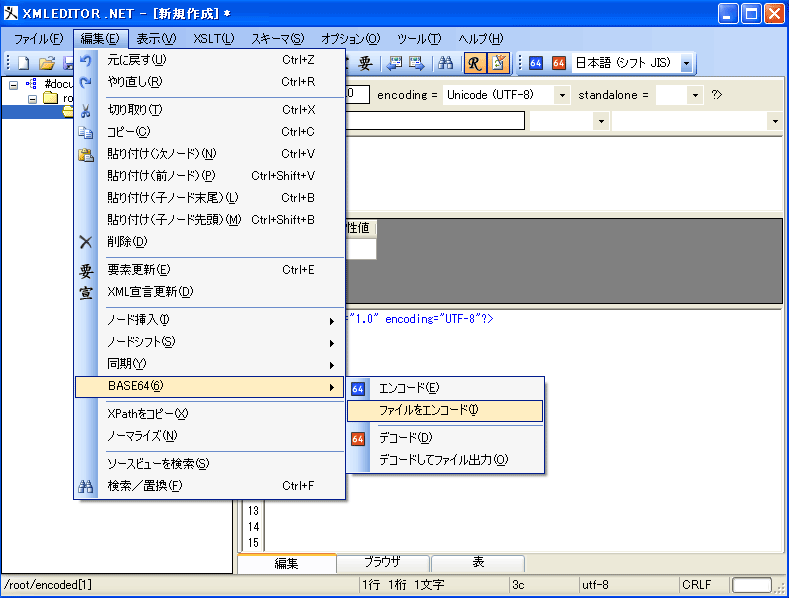
Task: Click the new document toolbar icon
Action: [x=24, y=63]
